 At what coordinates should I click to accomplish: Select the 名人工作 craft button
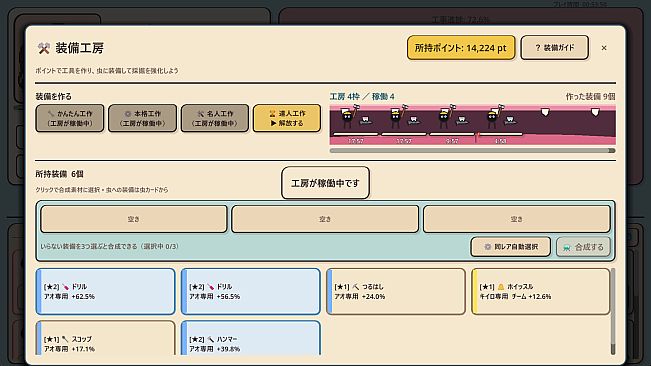[215, 118]
